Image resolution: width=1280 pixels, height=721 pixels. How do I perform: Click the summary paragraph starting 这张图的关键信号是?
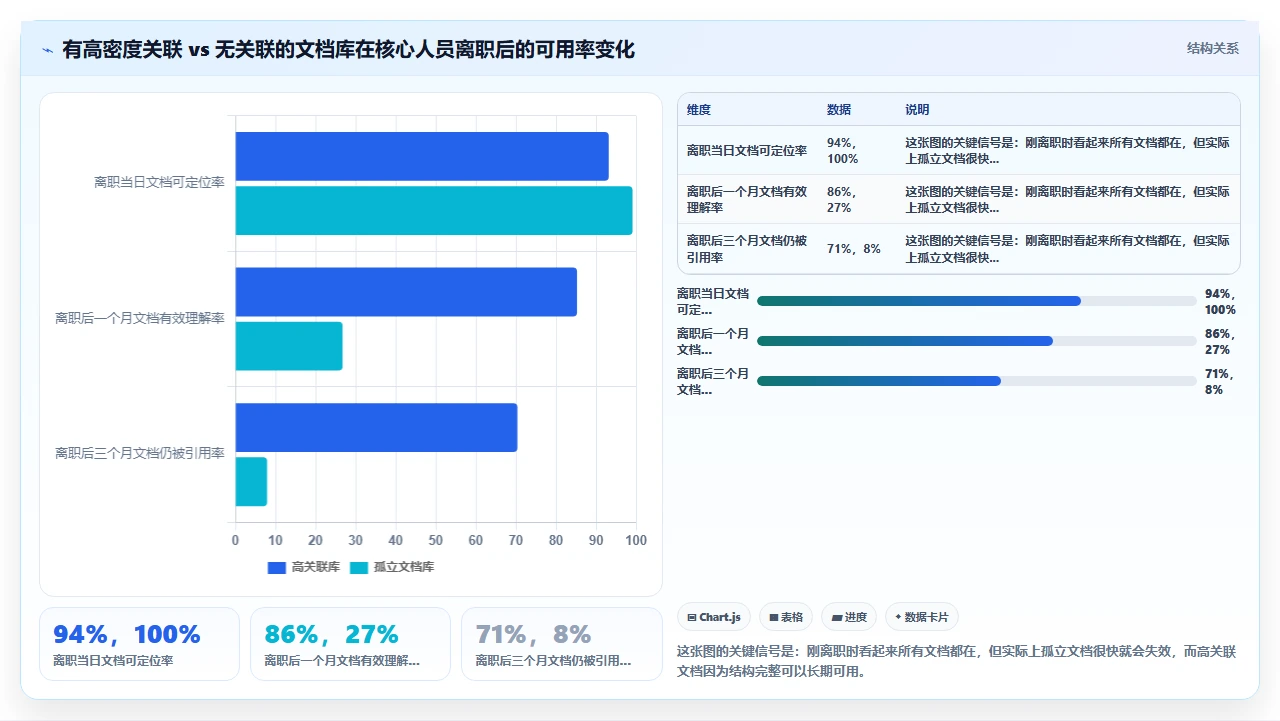click(x=957, y=661)
